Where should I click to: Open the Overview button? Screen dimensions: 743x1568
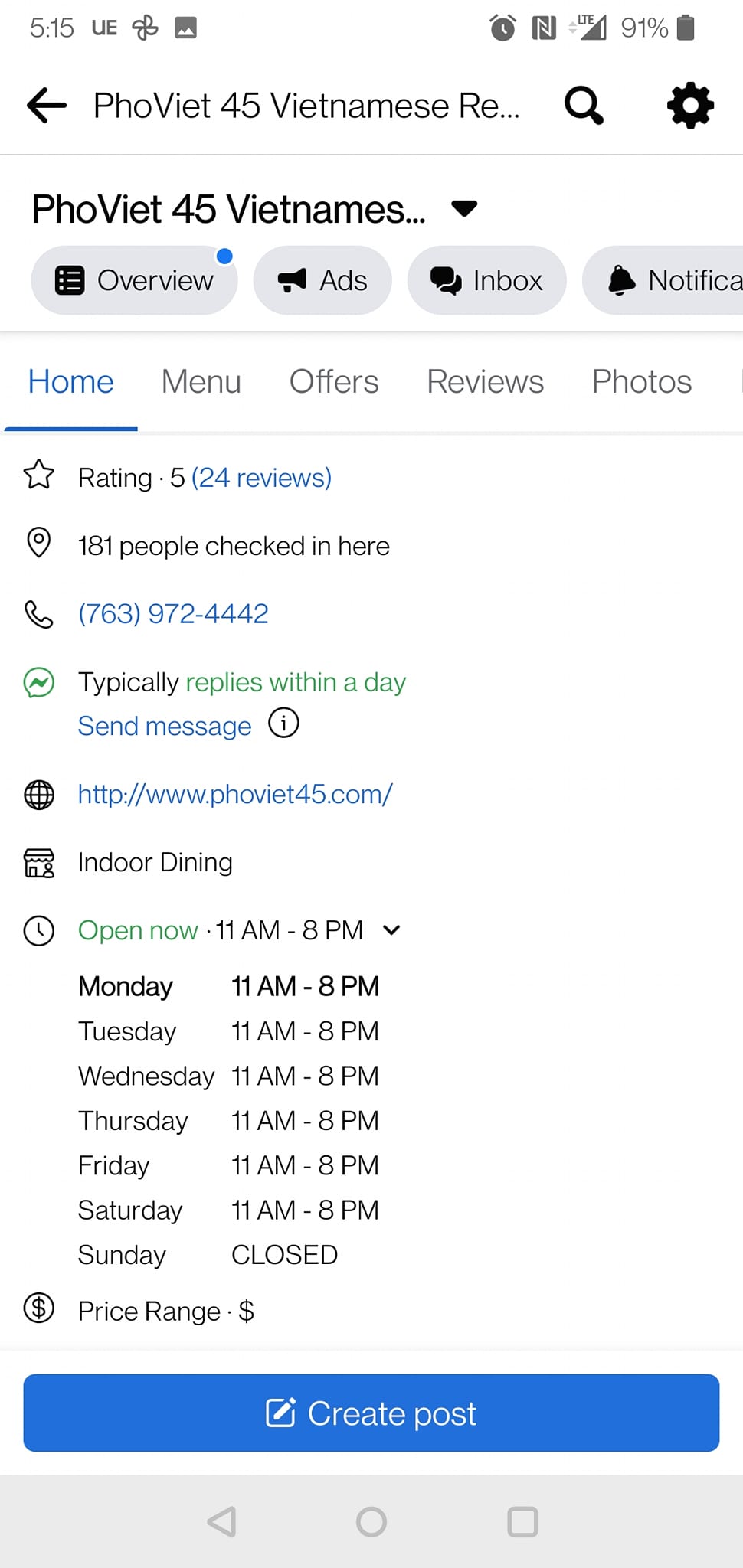click(x=134, y=280)
